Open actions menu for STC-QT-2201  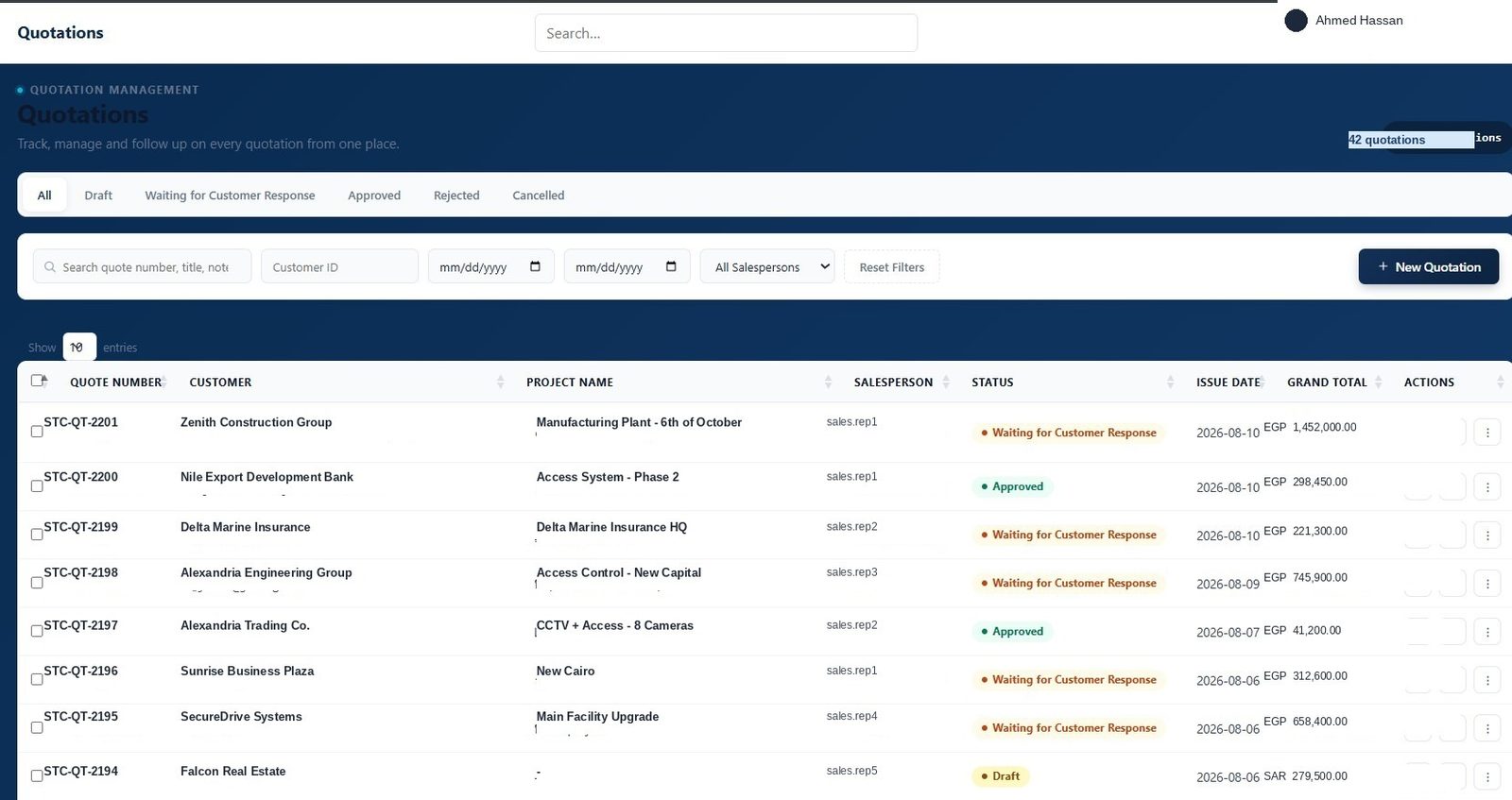[1486, 433]
